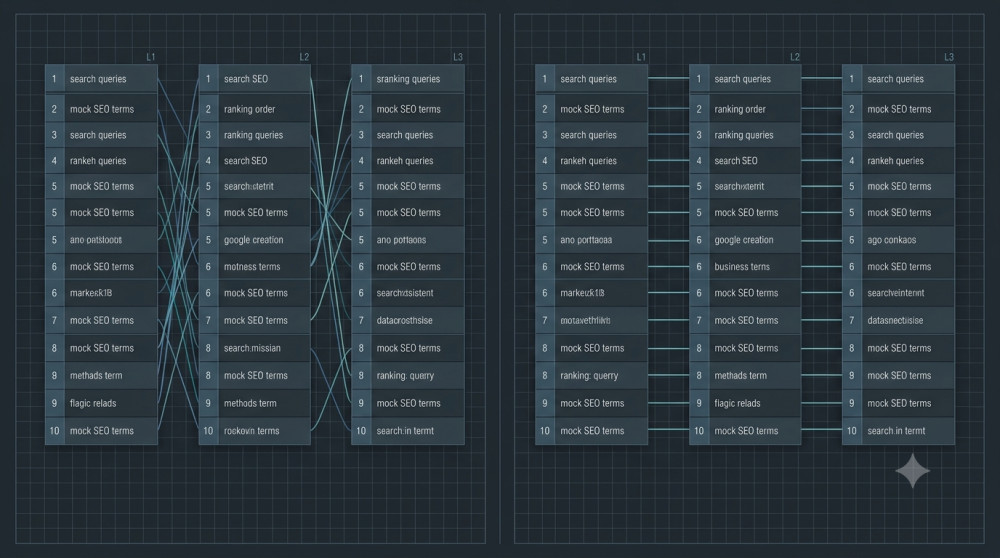This screenshot has height=558, width=1000.
Task: Click "search.in termt" in the straight-lines panel
Action: (898, 430)
